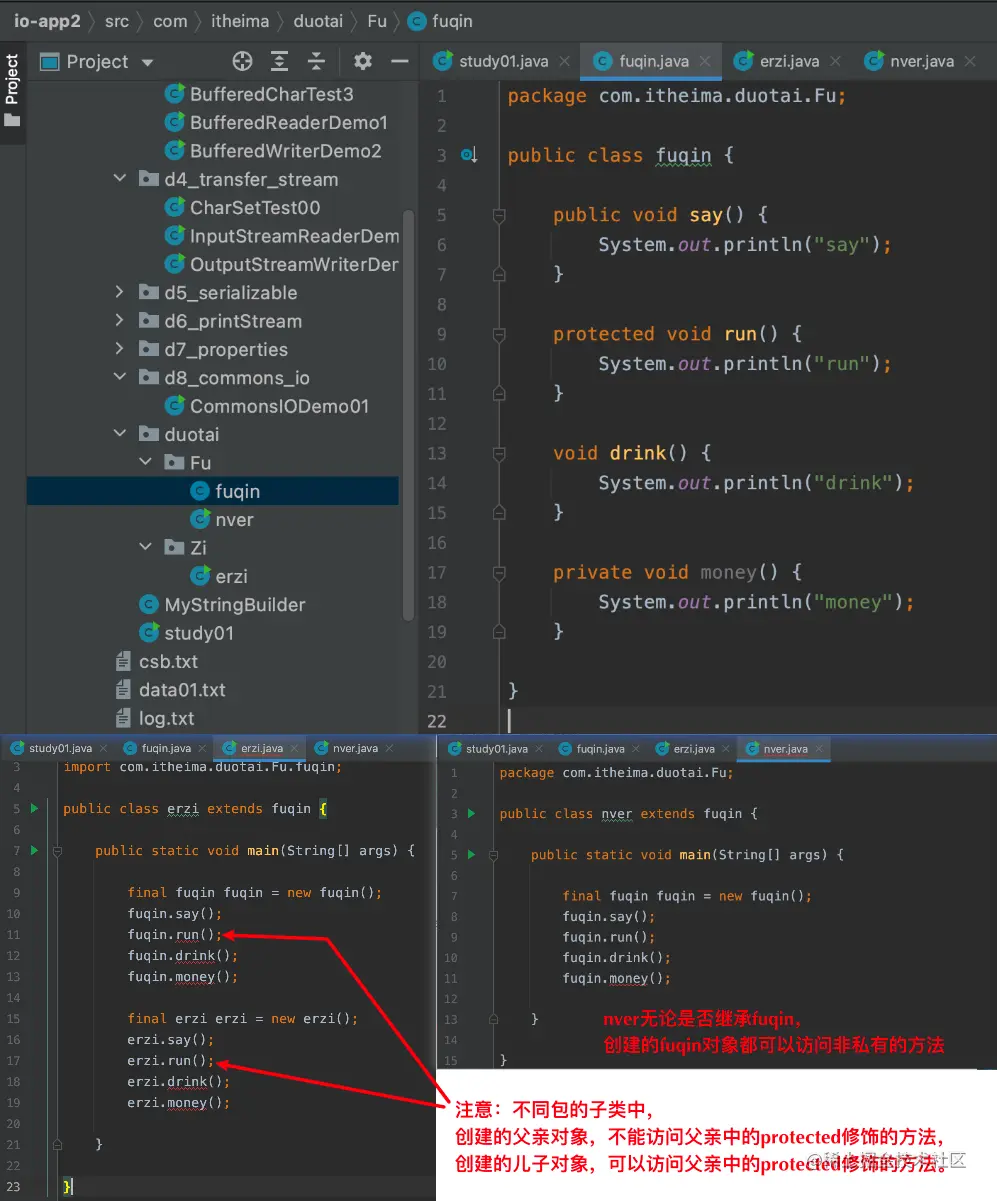
Task: Expand the d7_properties folder
Action: pos(120,349)
